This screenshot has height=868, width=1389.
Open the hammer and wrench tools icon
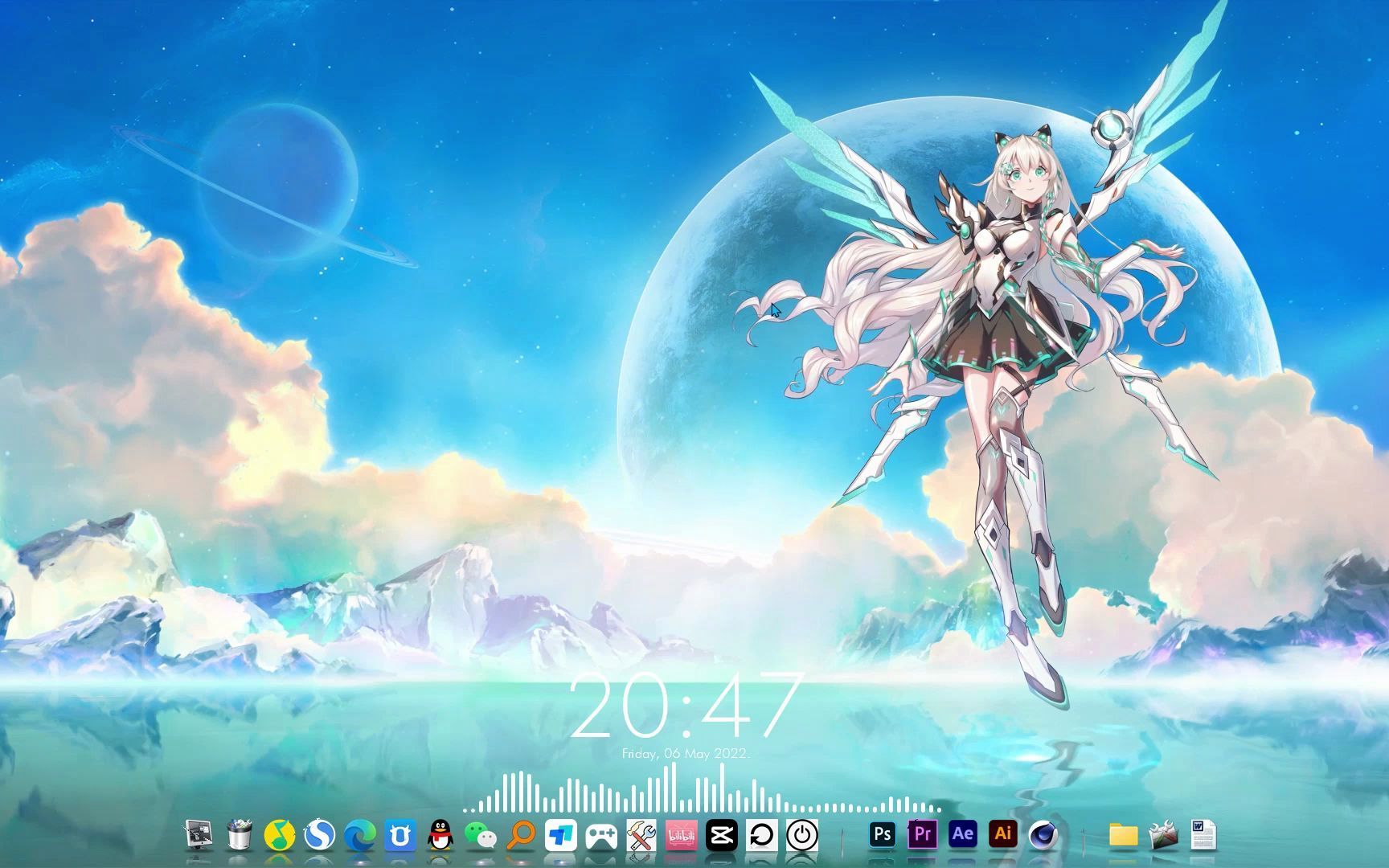pyautogui.click(x=641, y=836)
